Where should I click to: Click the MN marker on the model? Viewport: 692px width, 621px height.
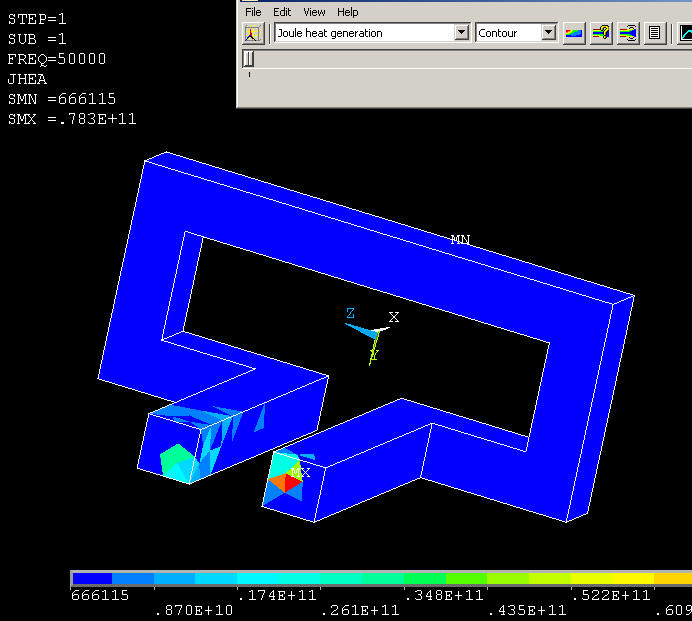(460, 240)
